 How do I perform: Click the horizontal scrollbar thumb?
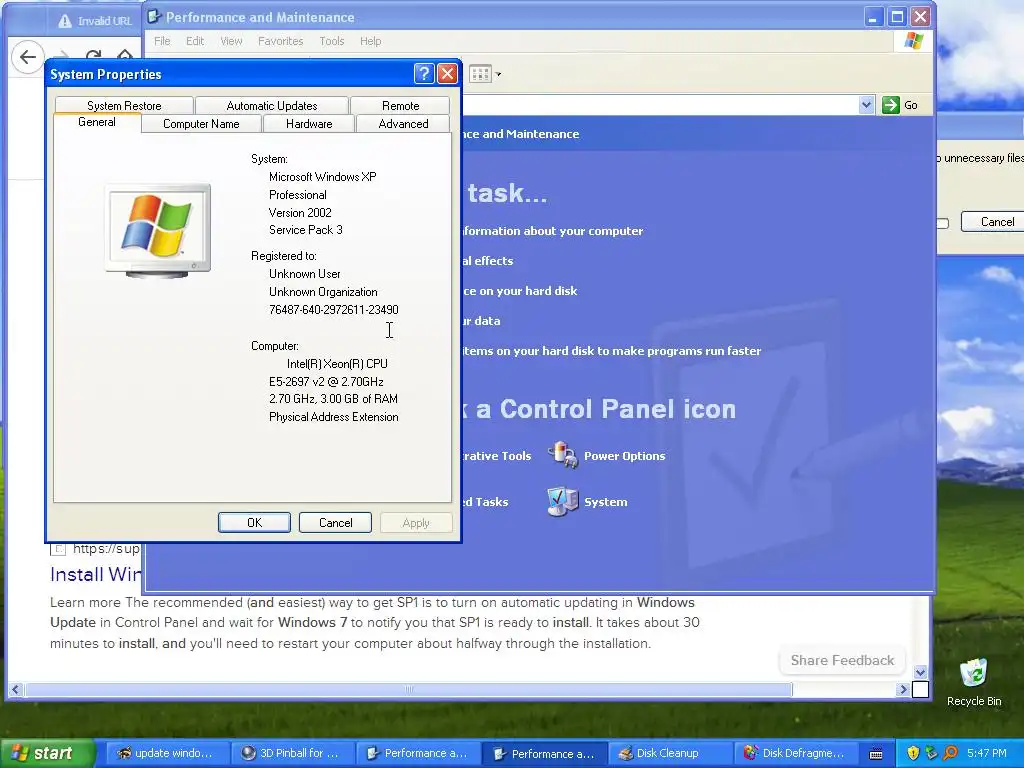(408, 689)
